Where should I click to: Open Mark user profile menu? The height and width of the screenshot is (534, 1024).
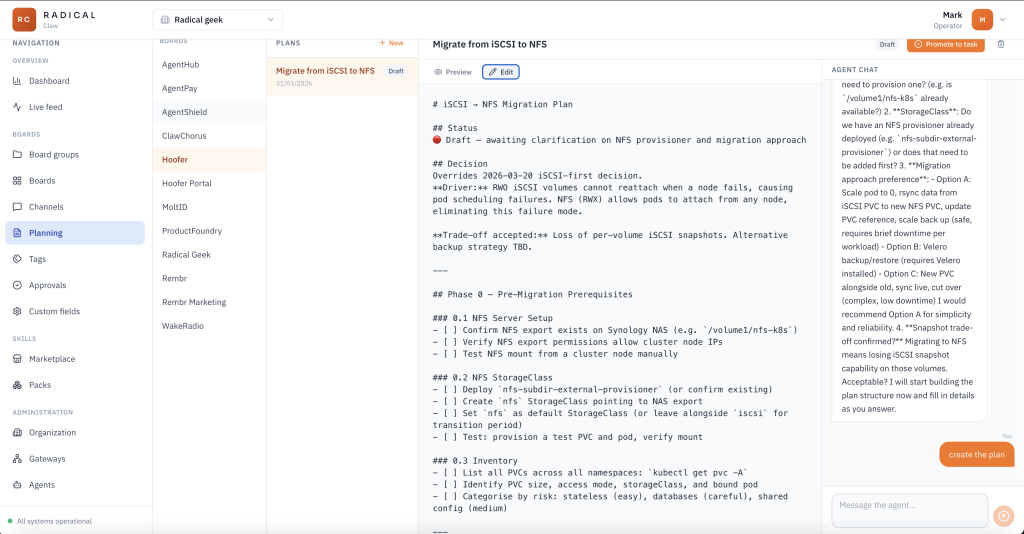[982, 19]
